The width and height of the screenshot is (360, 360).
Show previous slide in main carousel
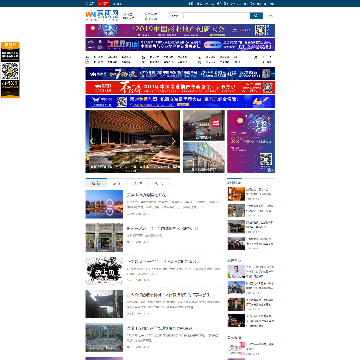(91, 141)
